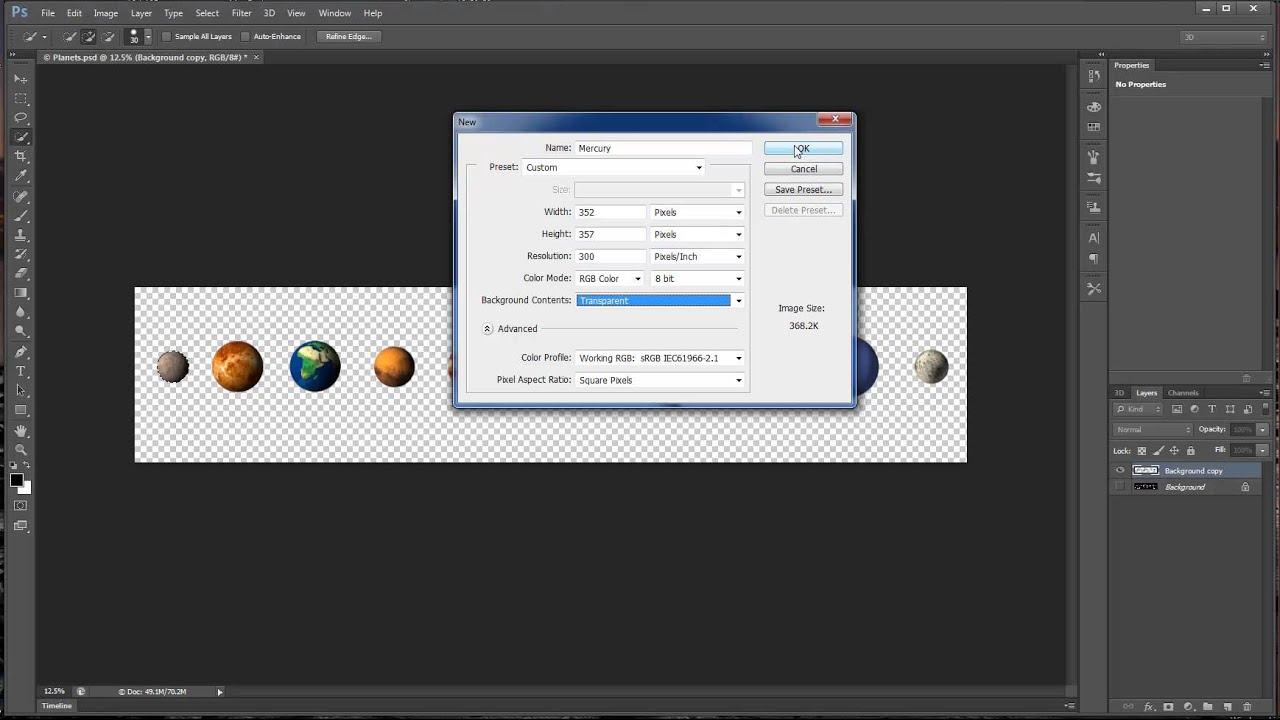Select the Dodge tool
Image resolution: width=1280 pixels, height=720 pixels.
[21, 332]
